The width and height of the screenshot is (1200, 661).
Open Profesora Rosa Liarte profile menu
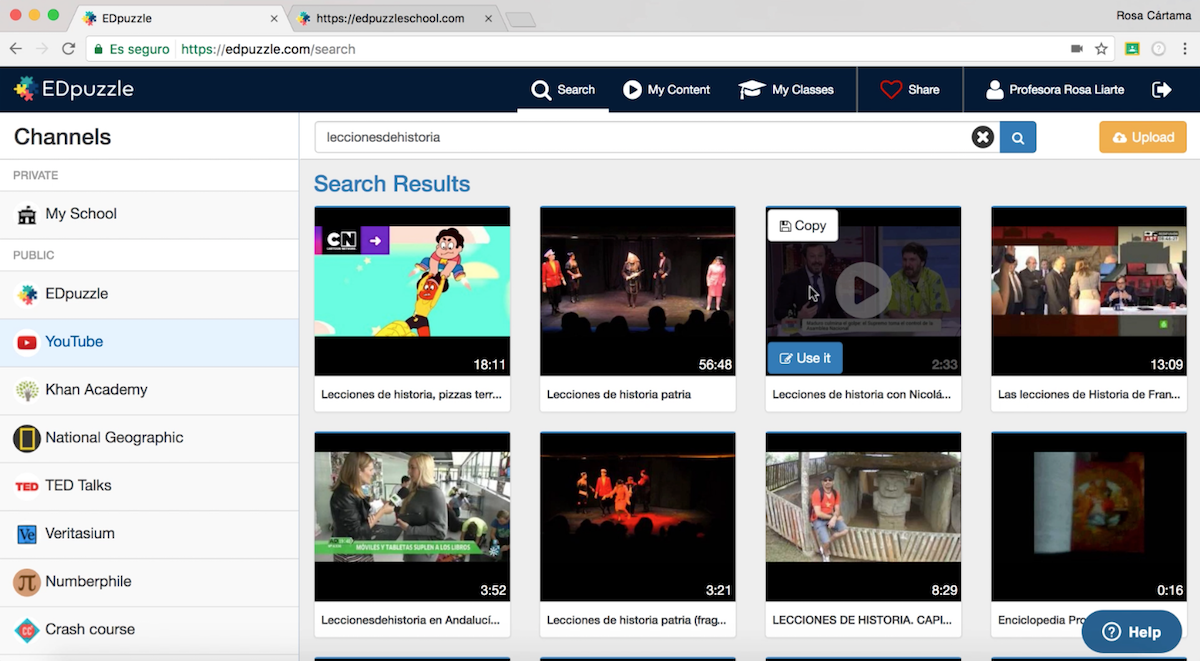1054,90
